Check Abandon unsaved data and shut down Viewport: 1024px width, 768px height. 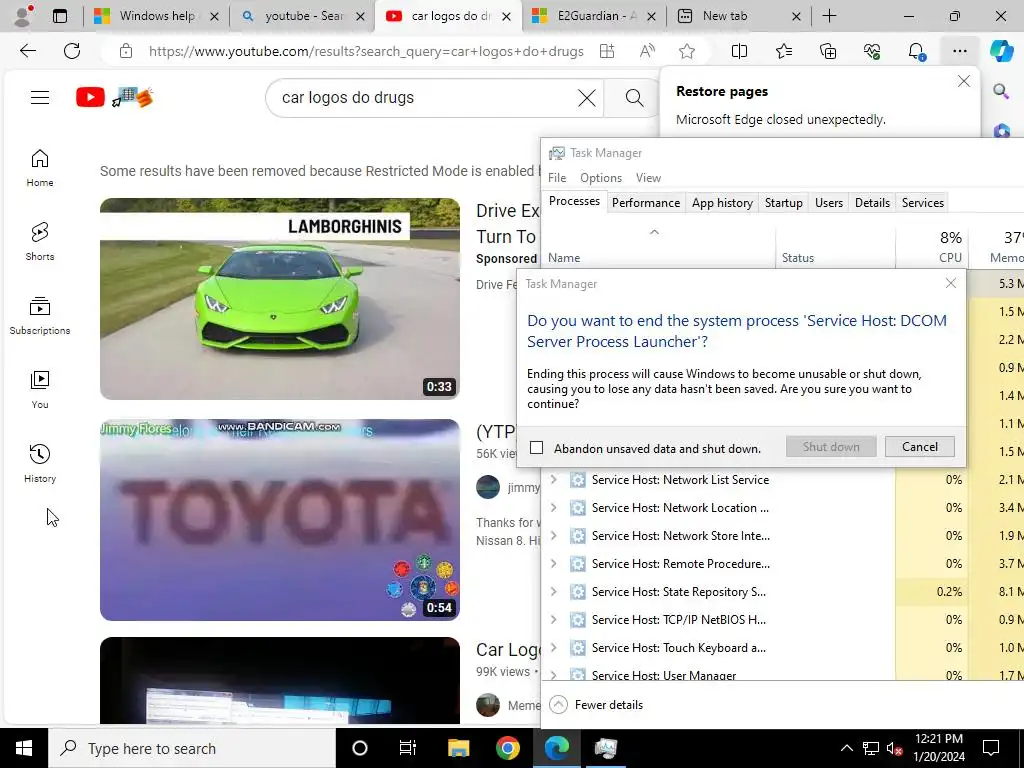click(x=536, y=448)
